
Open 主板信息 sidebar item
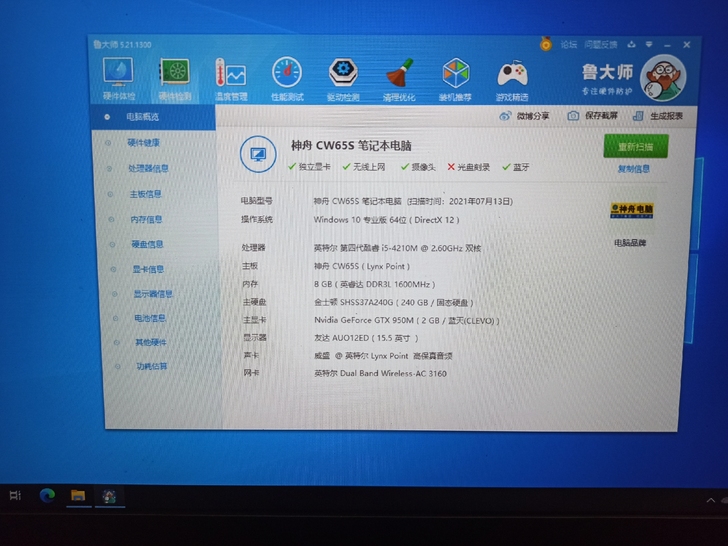tap(145, 194)
